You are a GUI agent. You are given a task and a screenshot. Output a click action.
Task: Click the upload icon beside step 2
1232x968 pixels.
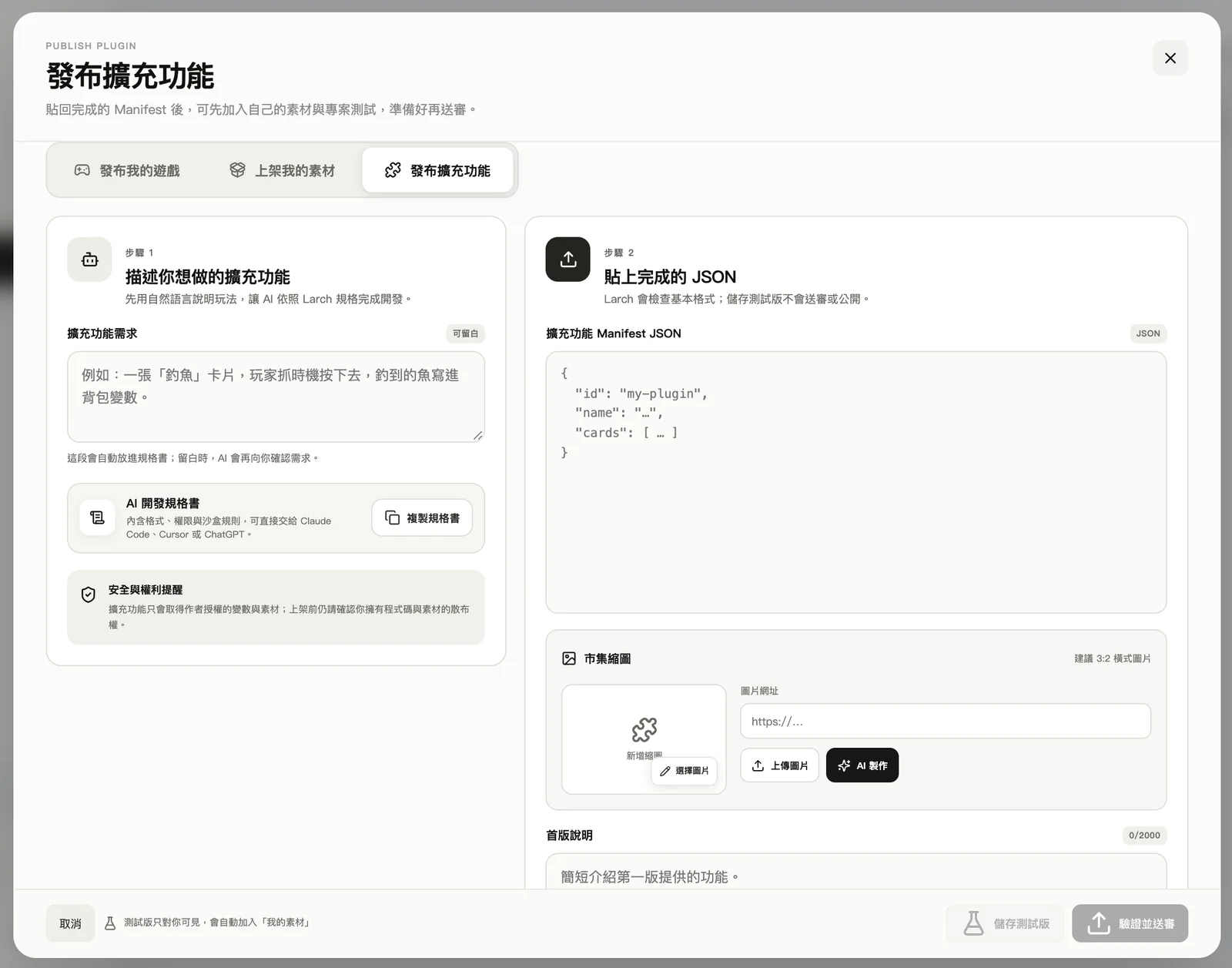tap(567, 260)
